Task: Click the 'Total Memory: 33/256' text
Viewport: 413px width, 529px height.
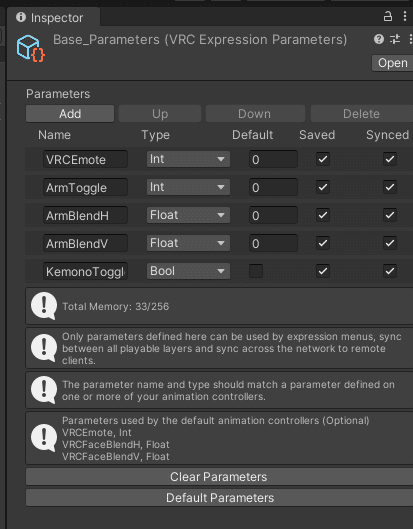Action: pos(115,306)
